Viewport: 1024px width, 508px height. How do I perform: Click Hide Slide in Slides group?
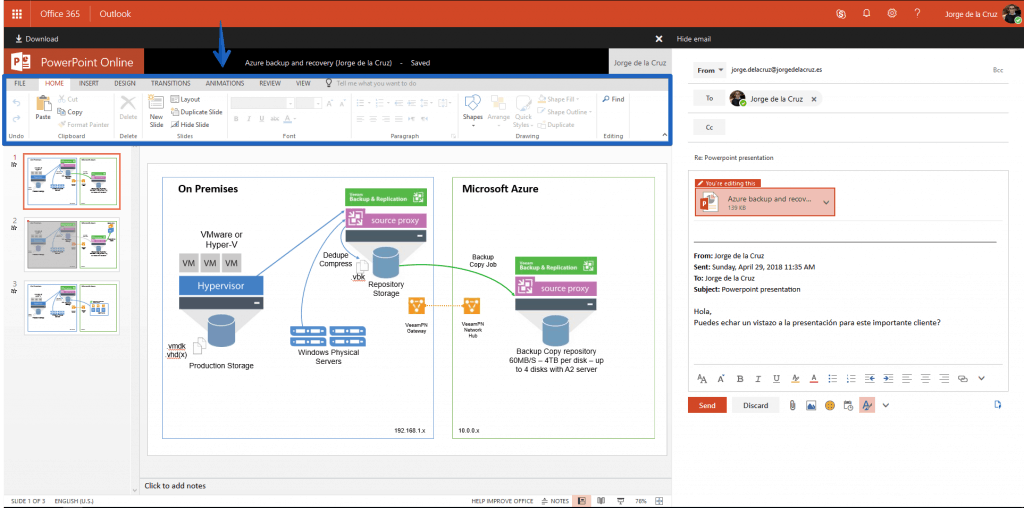[190, 124]
